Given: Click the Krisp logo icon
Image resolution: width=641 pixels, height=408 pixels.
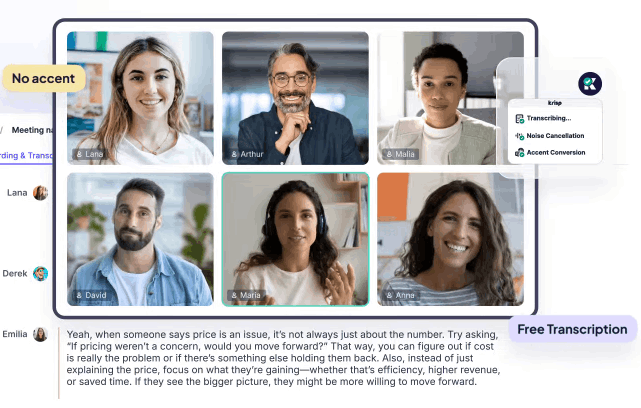Looking at the screenshot, I should coord(589,83).
